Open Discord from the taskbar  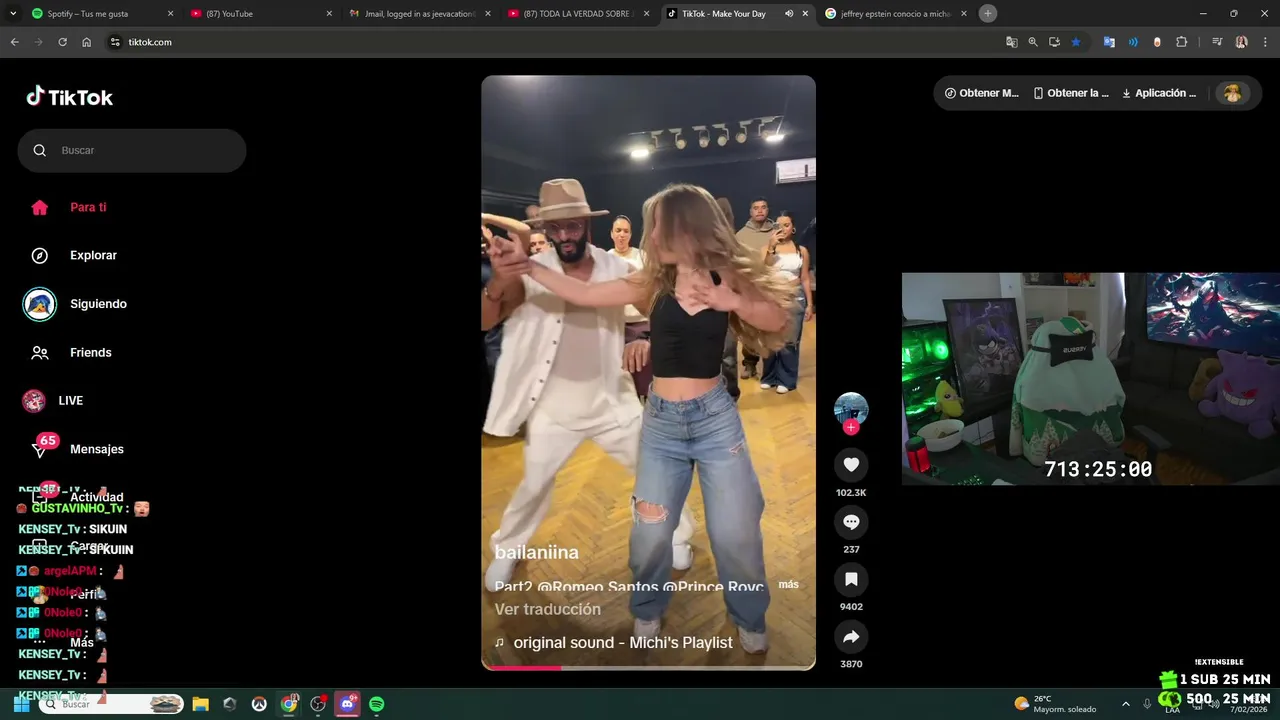click(347, 704)
